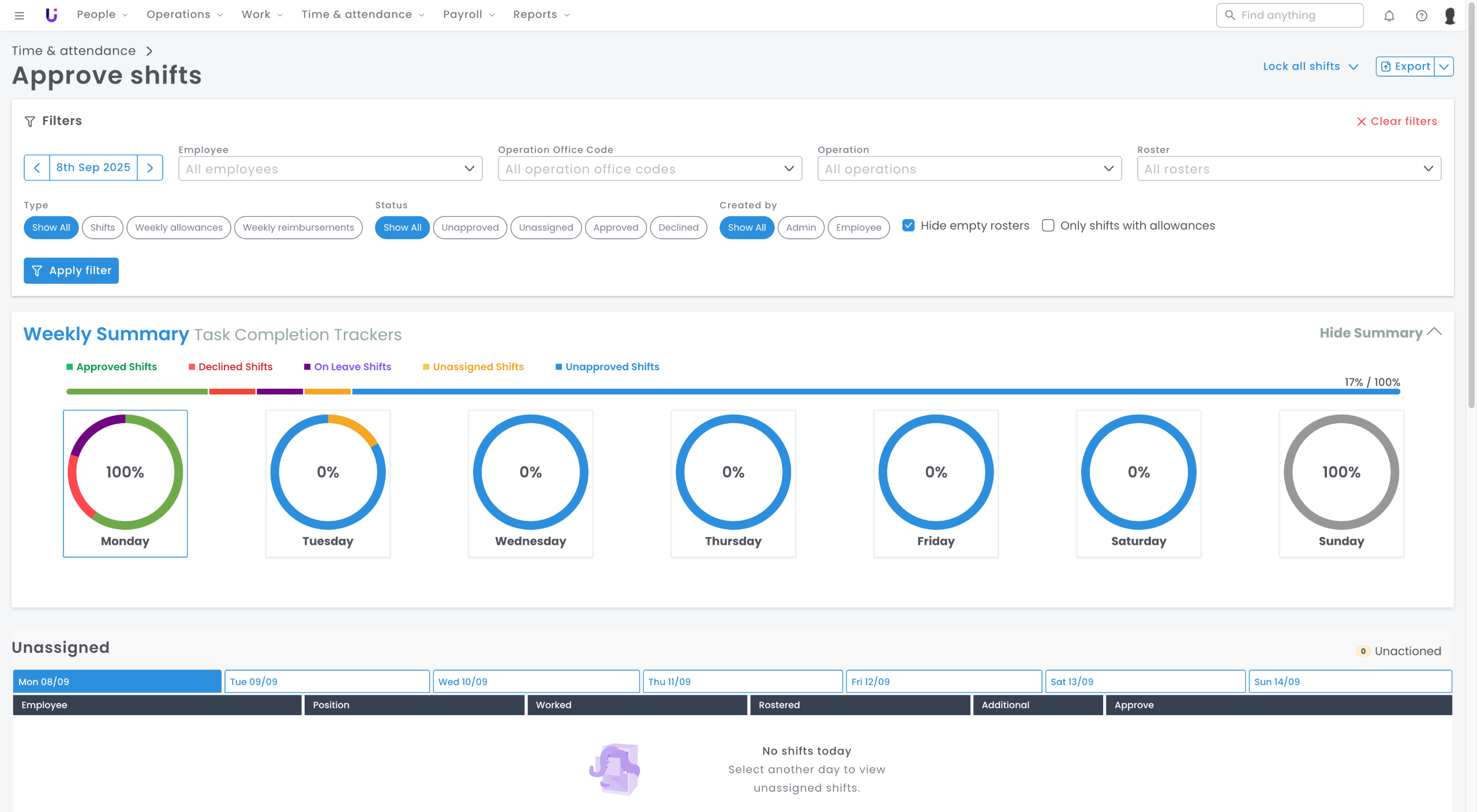This screenshot has width=1477, height=812.
Task: Select the Unapproved status filter
Action: (470, 227)
